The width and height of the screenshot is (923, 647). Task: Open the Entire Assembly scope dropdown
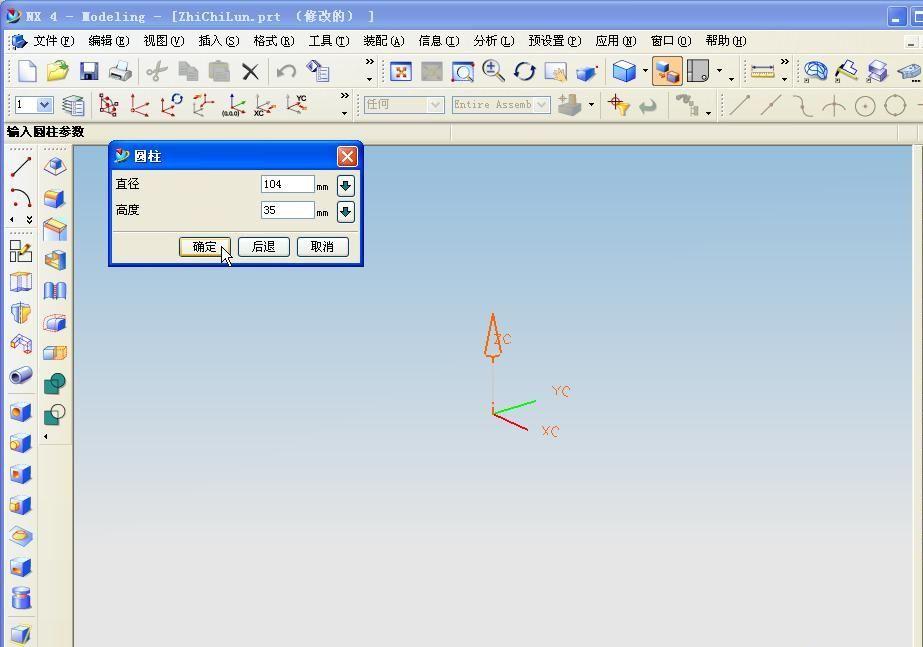coord(541,105)
